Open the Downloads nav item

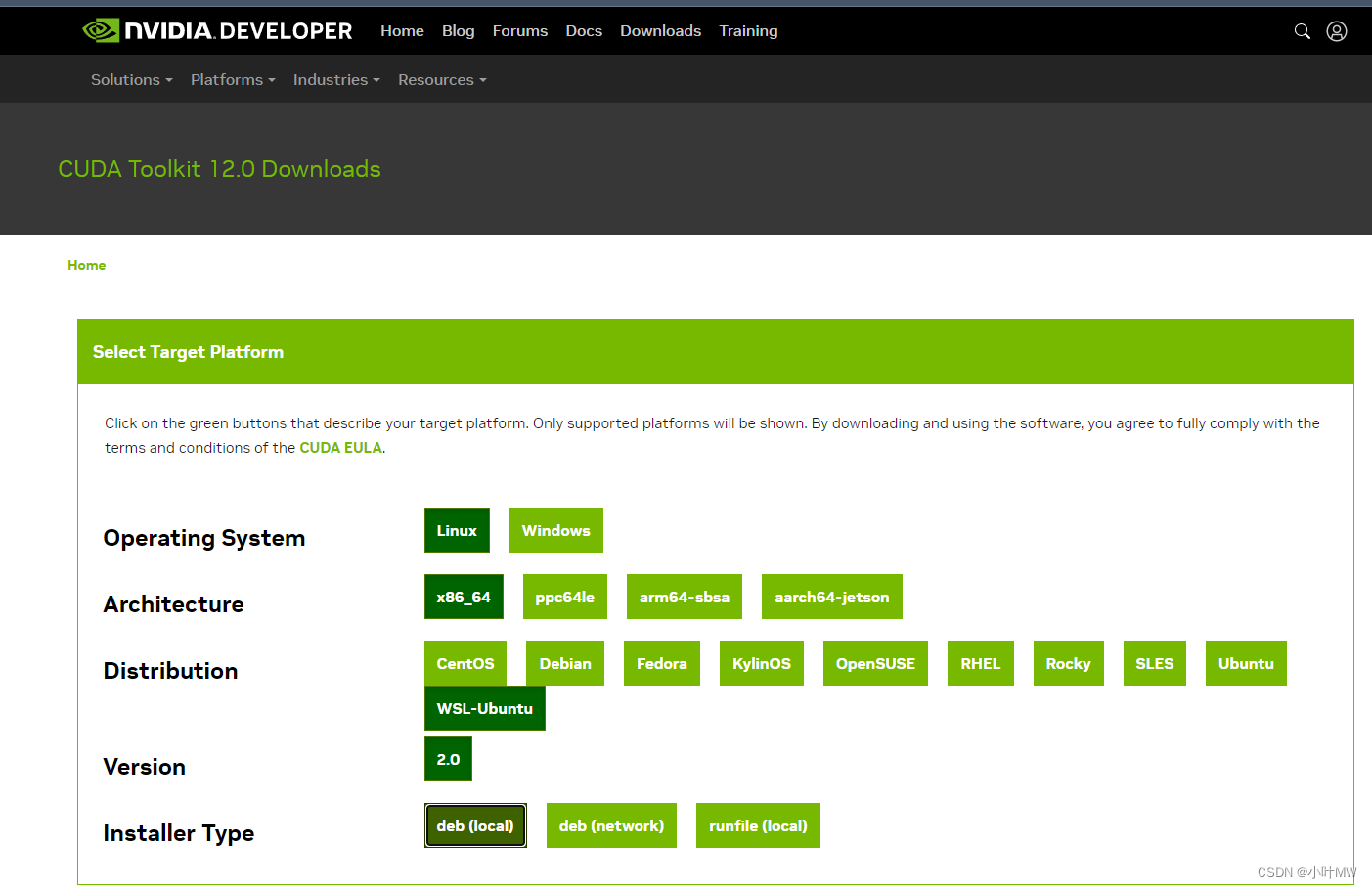click(x=660, y=31)
